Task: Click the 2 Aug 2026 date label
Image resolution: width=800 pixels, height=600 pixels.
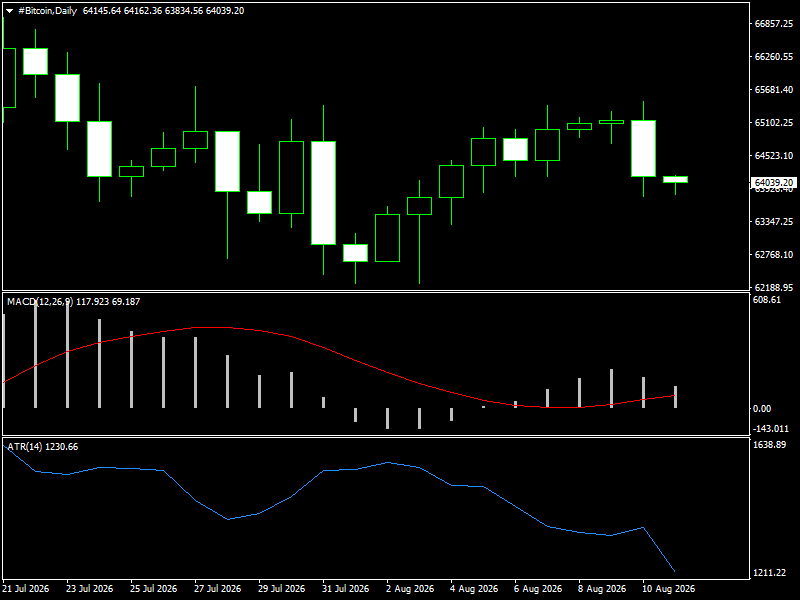Action: (410, 589)
